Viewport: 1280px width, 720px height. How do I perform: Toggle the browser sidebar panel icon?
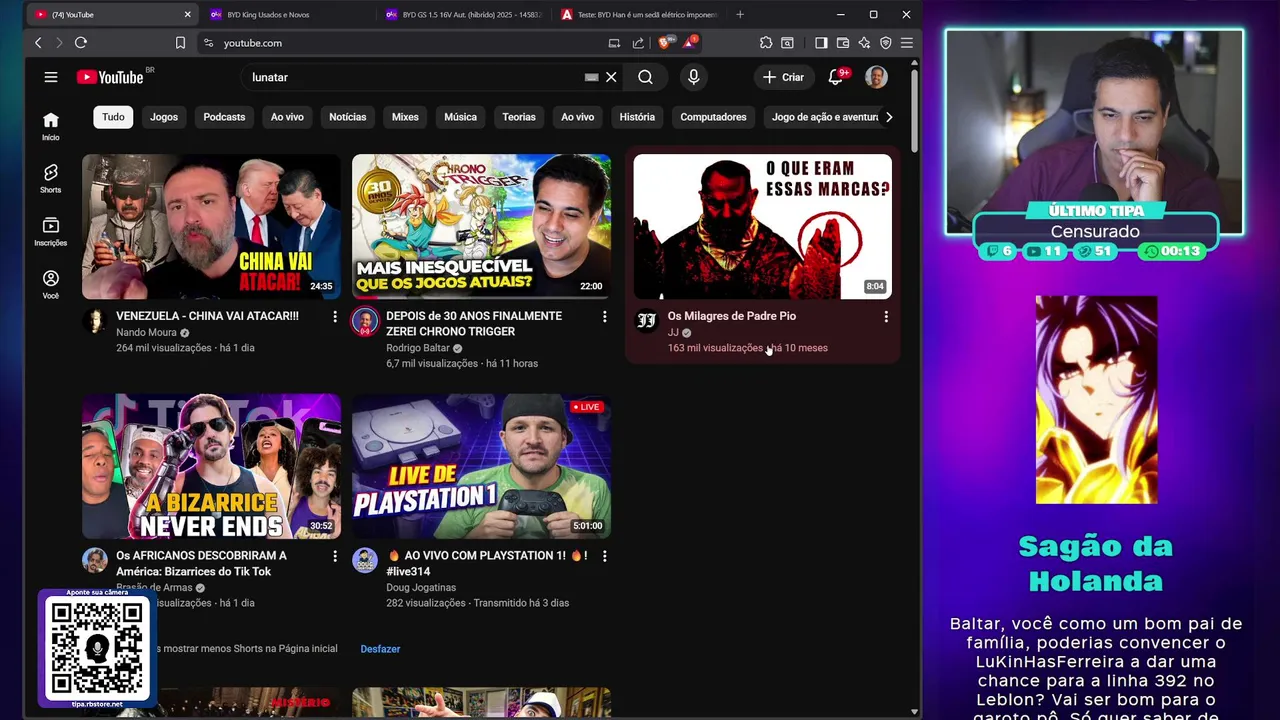[821, 43]
